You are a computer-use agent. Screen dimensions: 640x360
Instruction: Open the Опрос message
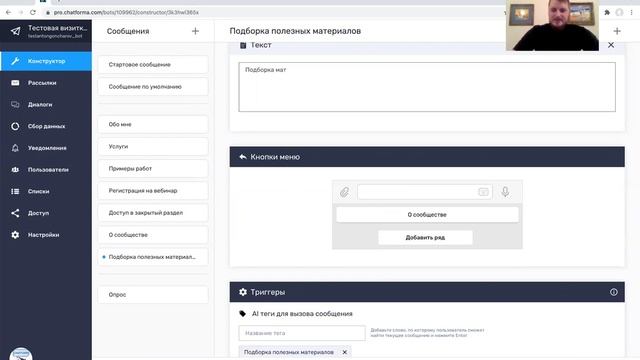click(x=153, y=294)
